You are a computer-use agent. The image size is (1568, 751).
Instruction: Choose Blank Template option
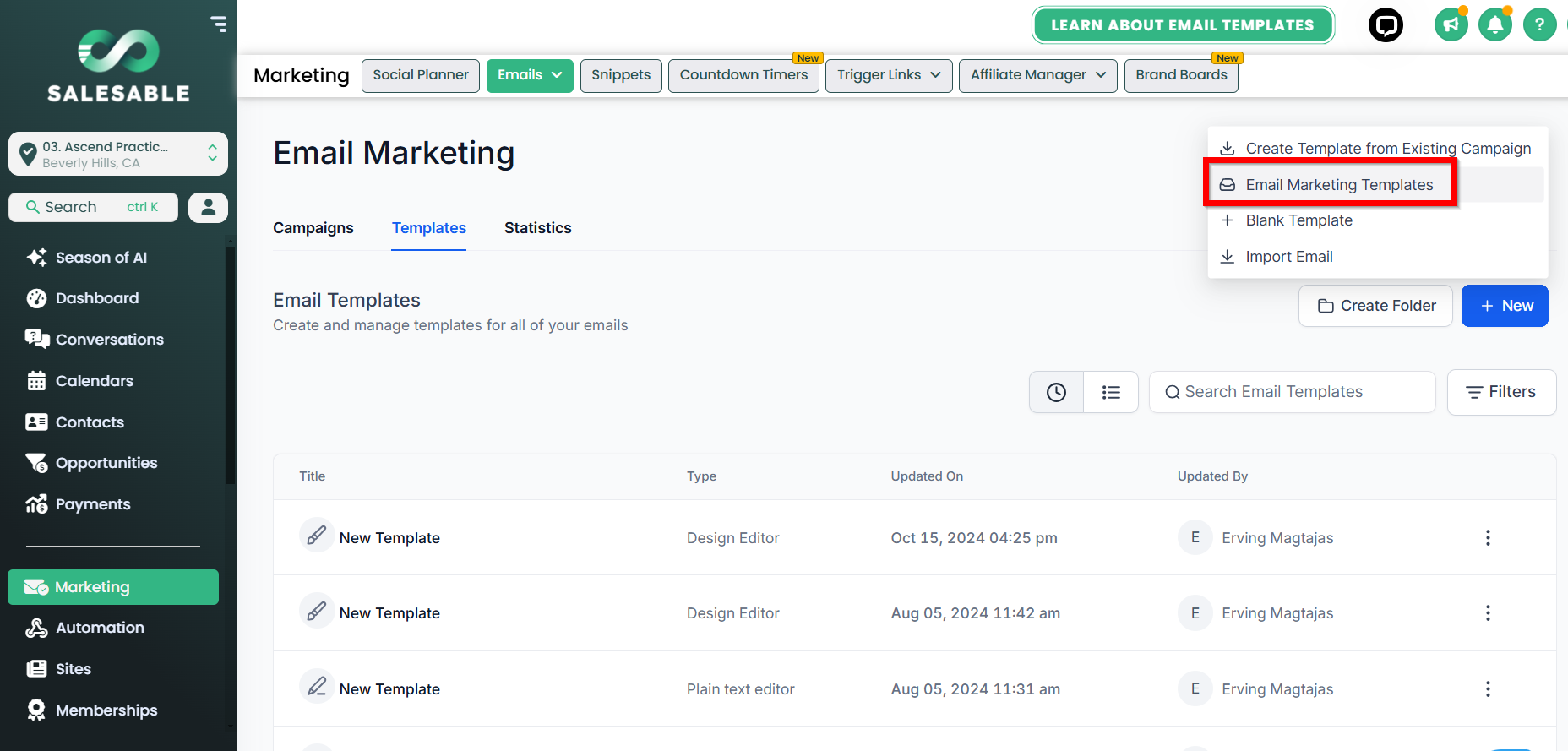point(1377,220)
